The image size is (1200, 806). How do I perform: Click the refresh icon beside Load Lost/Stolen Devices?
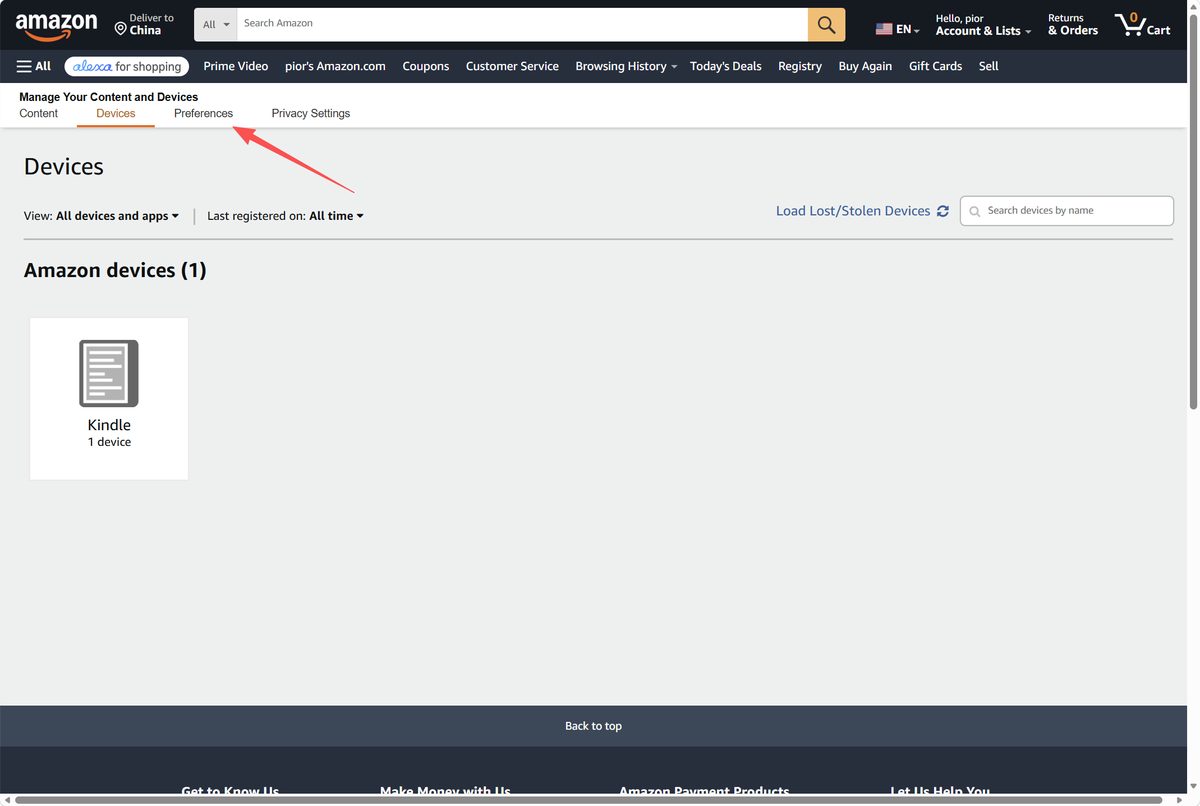click(943, 211)
